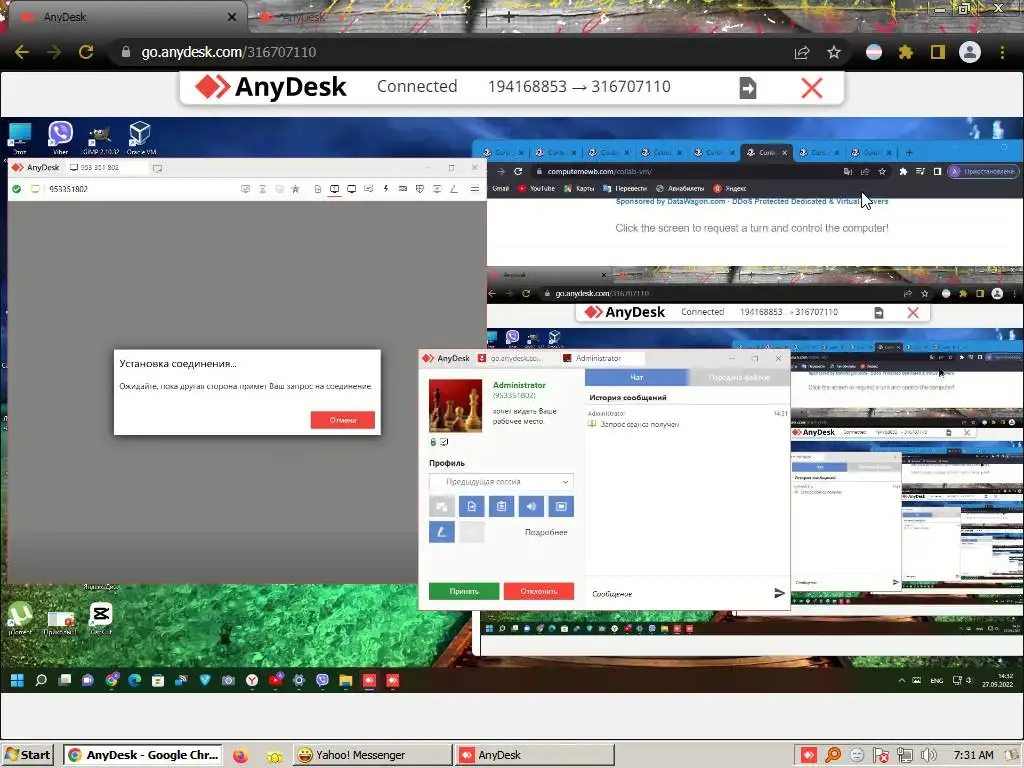1024x768 pixels.
Task: Click the volume icon in local system tray
Action: [928, 756]
